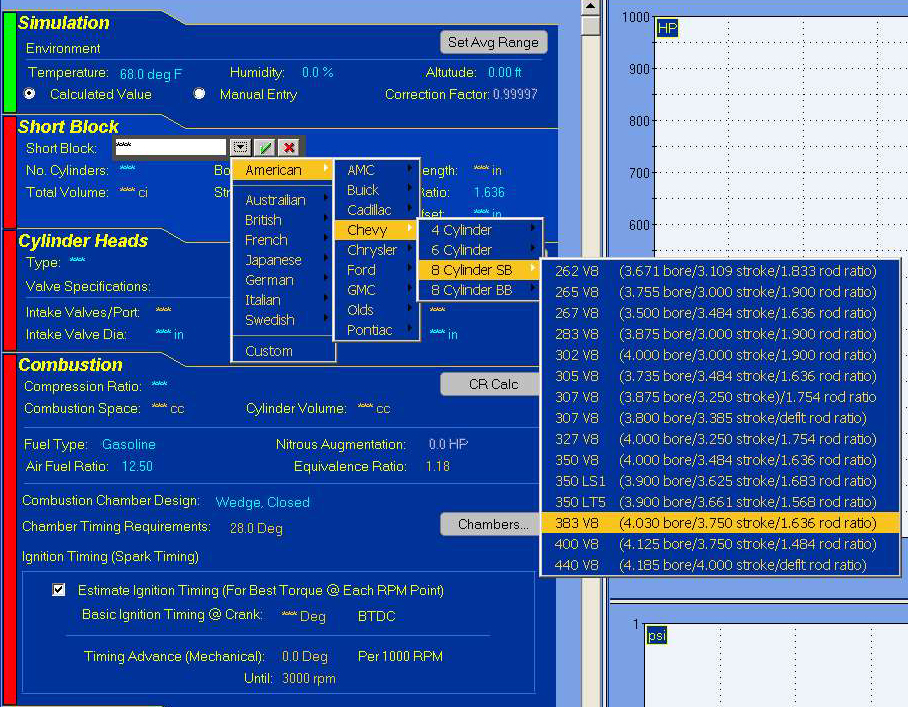This screenshot has height=707, width=908.
Task: Open the 4 Cylinder submenu
Action: 480,230
